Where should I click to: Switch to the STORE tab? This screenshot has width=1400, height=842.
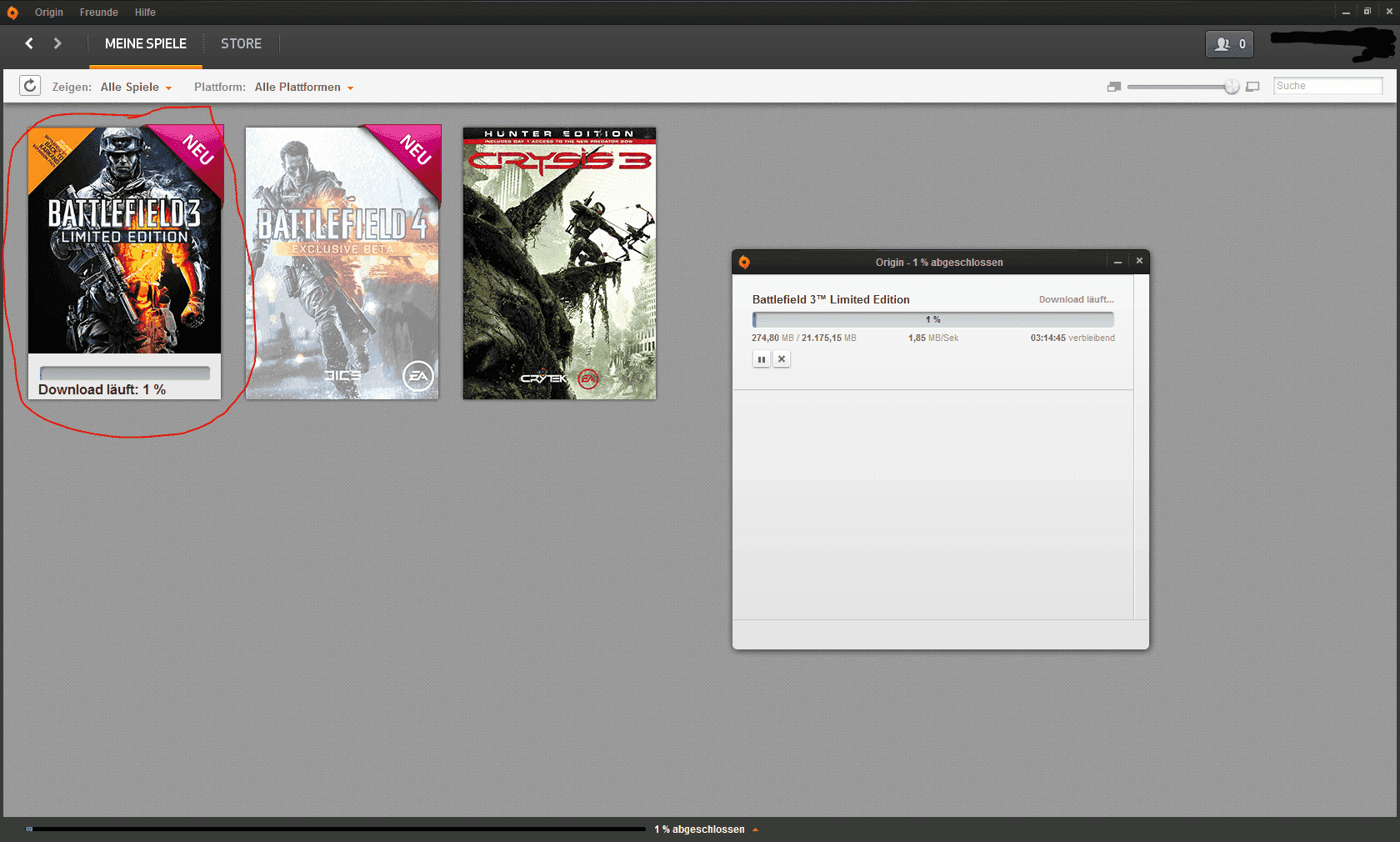point(241,44)
